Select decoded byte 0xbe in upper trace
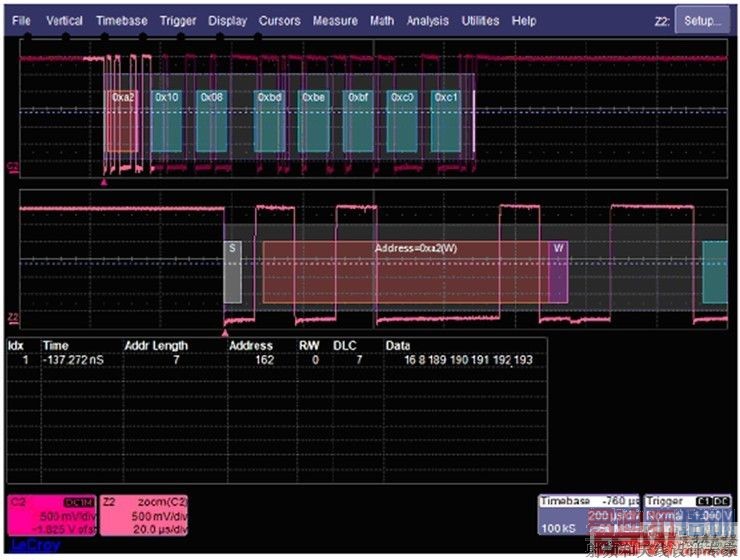The height and width of the screenshot is (560, 740). click(x=314, y=121)
